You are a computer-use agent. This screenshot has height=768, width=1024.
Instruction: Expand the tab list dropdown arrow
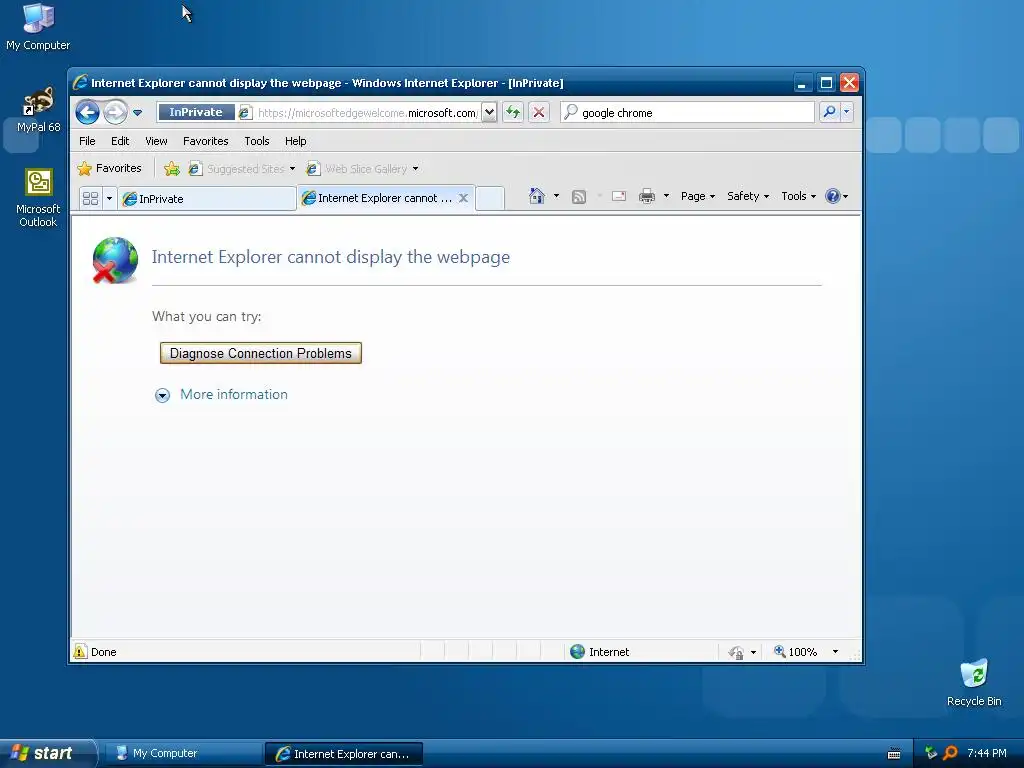pyautogui.click(x=109, y=199)
